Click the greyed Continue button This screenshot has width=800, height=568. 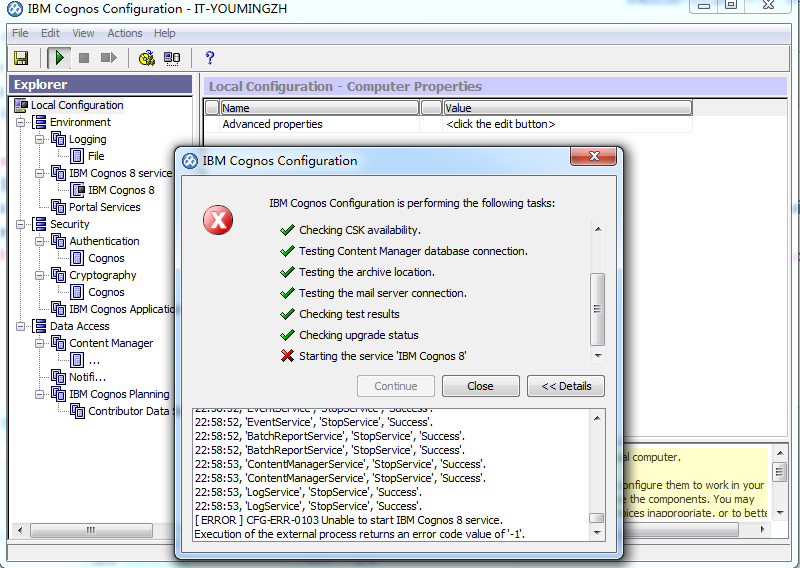tap(396, 386)
